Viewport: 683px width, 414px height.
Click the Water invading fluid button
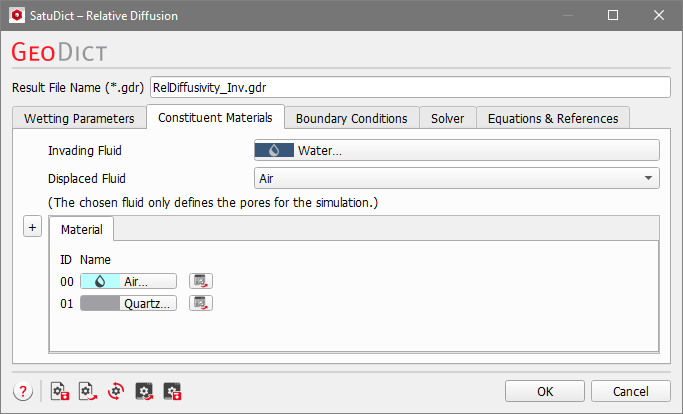[x=456, y=150]
